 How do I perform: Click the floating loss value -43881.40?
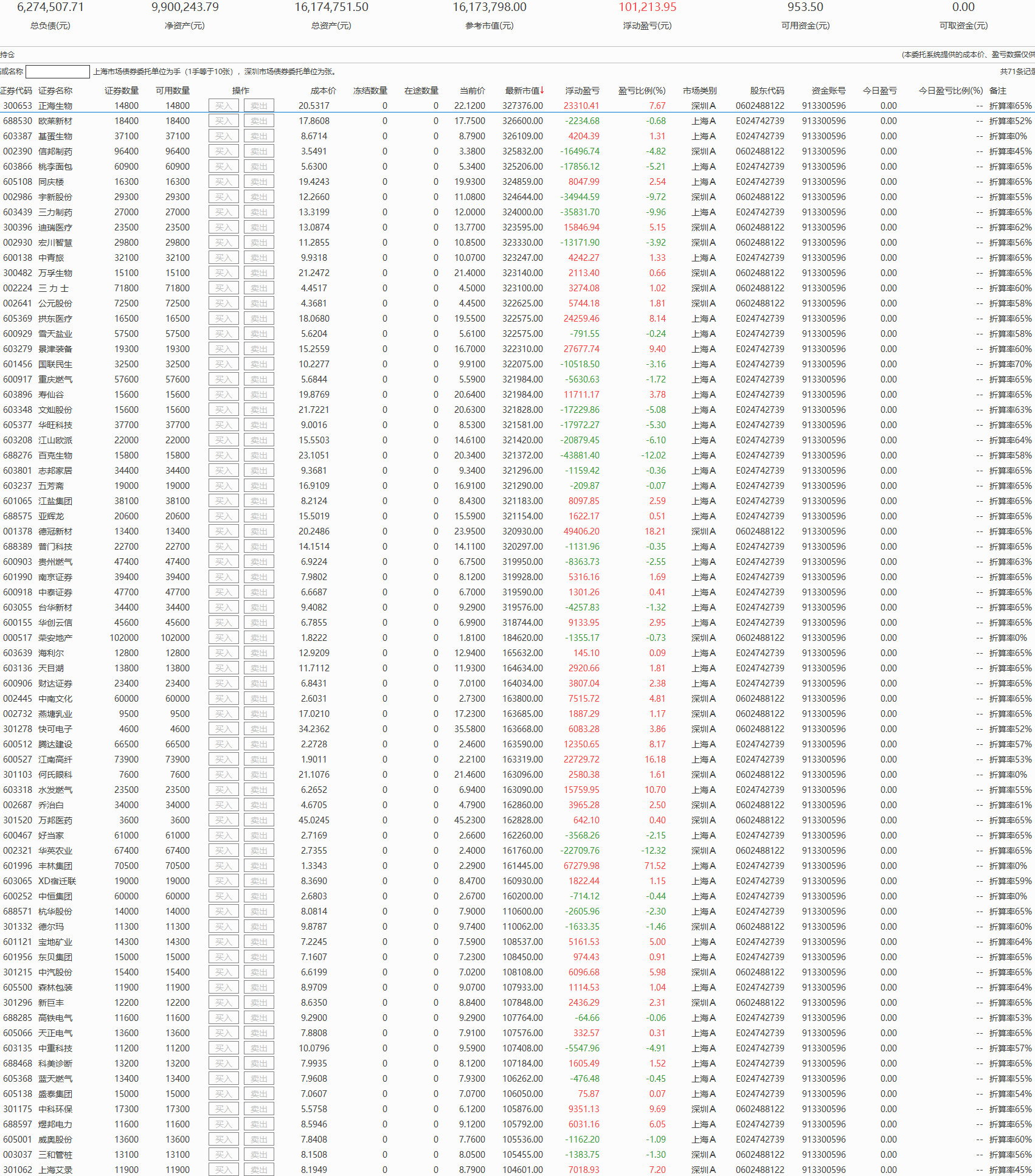coord(580,455)
